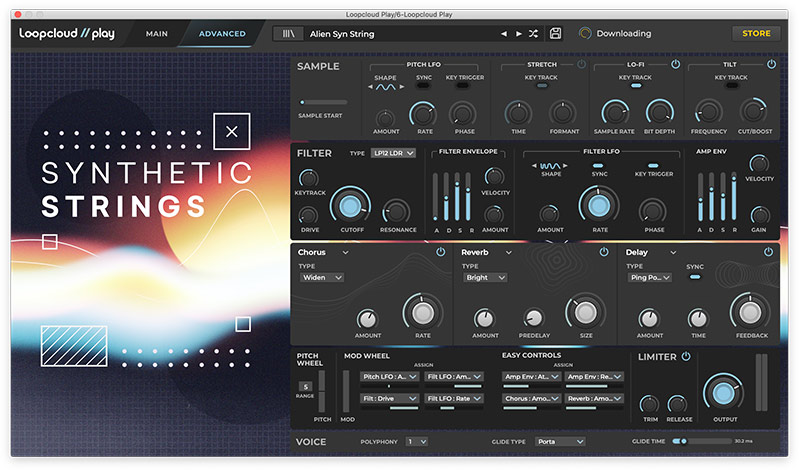Toggle the Lo-Fi power icon

tap(675, 65)
